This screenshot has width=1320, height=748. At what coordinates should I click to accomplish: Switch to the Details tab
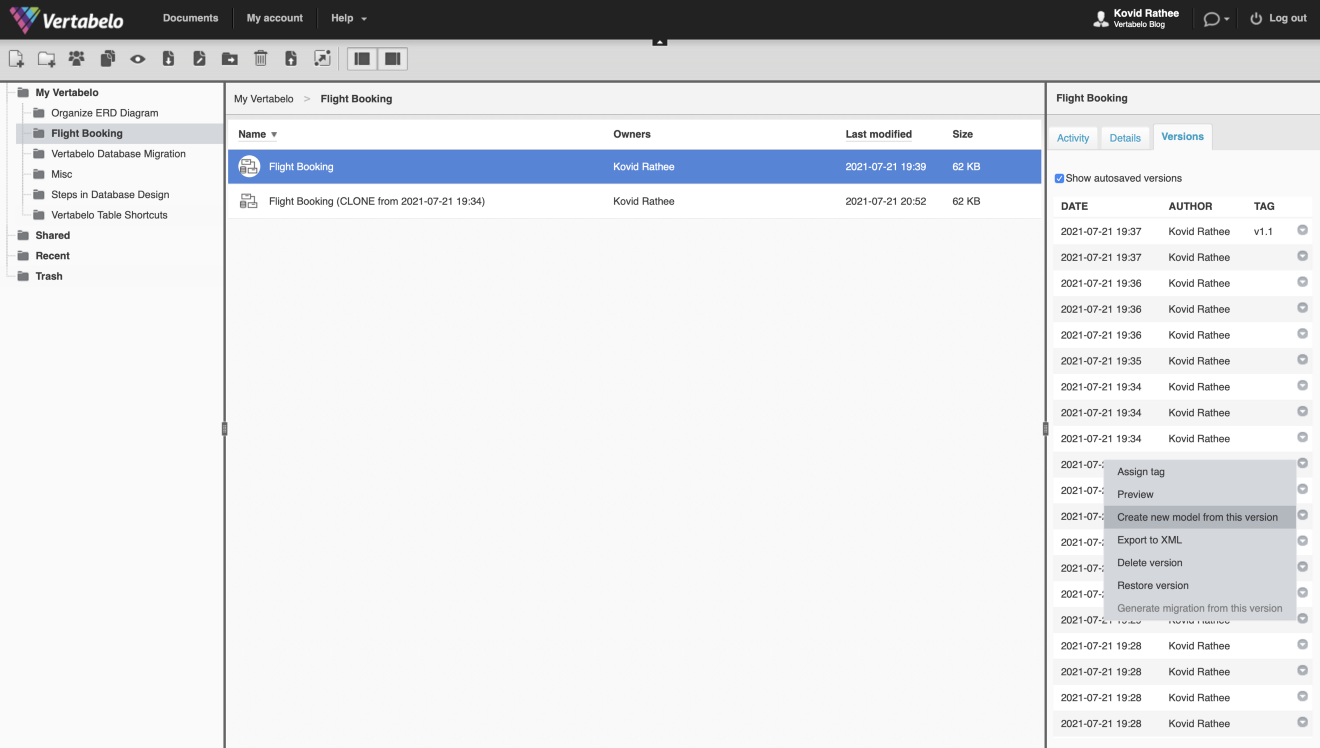click(1125, 138)
